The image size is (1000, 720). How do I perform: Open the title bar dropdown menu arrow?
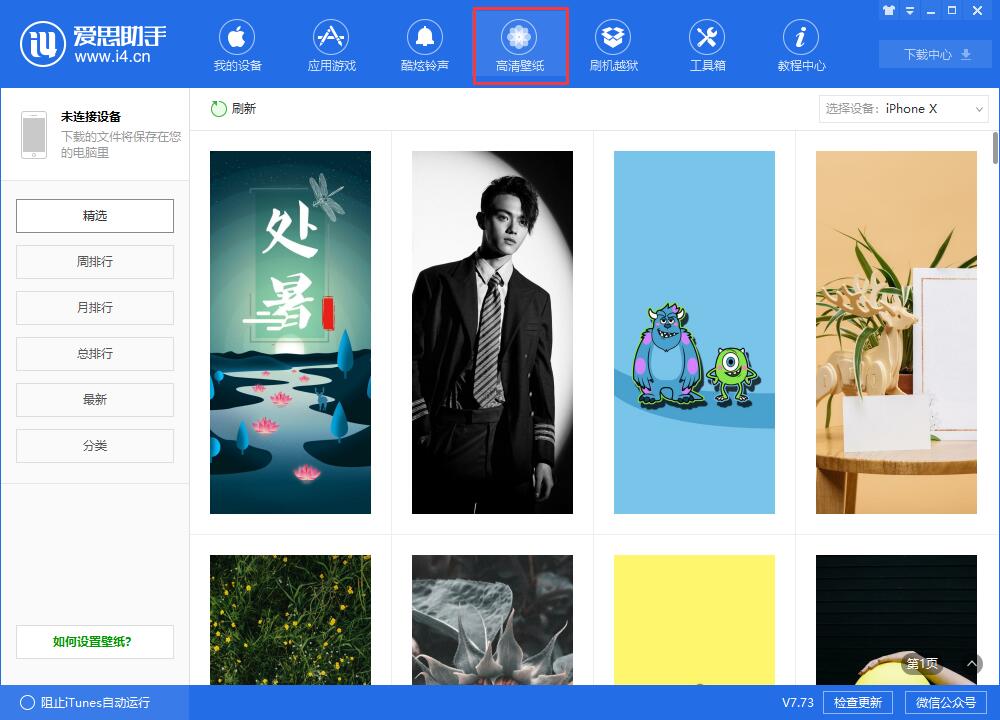[x=909, y=11]
